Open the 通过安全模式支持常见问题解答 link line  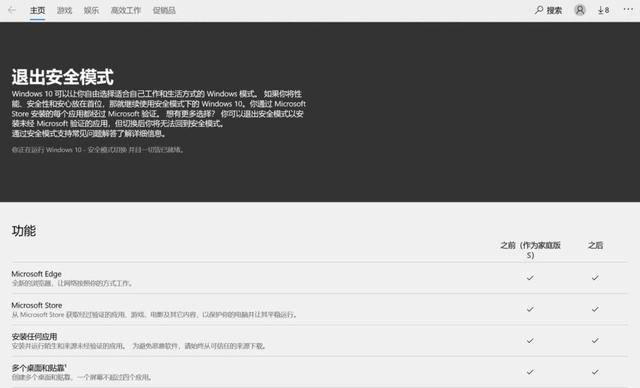pyautogui.click(x=89, y=133)
